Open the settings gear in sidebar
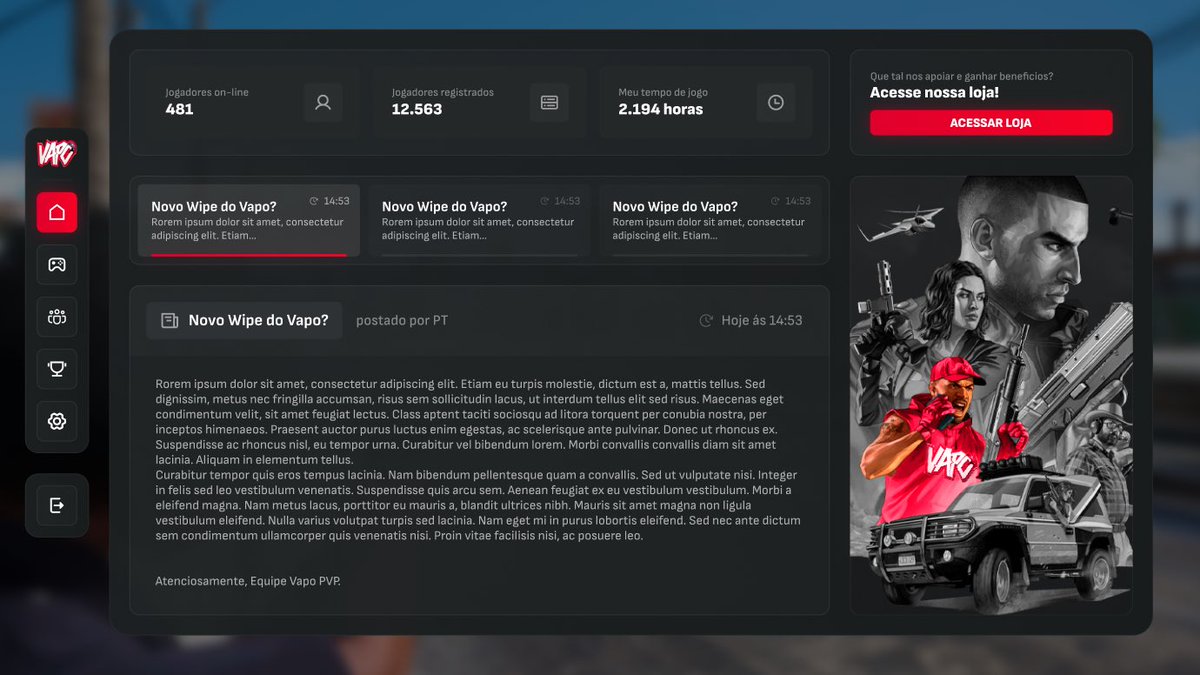The width and height of the screenshot is (1200, 675). click(x=57, y=422)
